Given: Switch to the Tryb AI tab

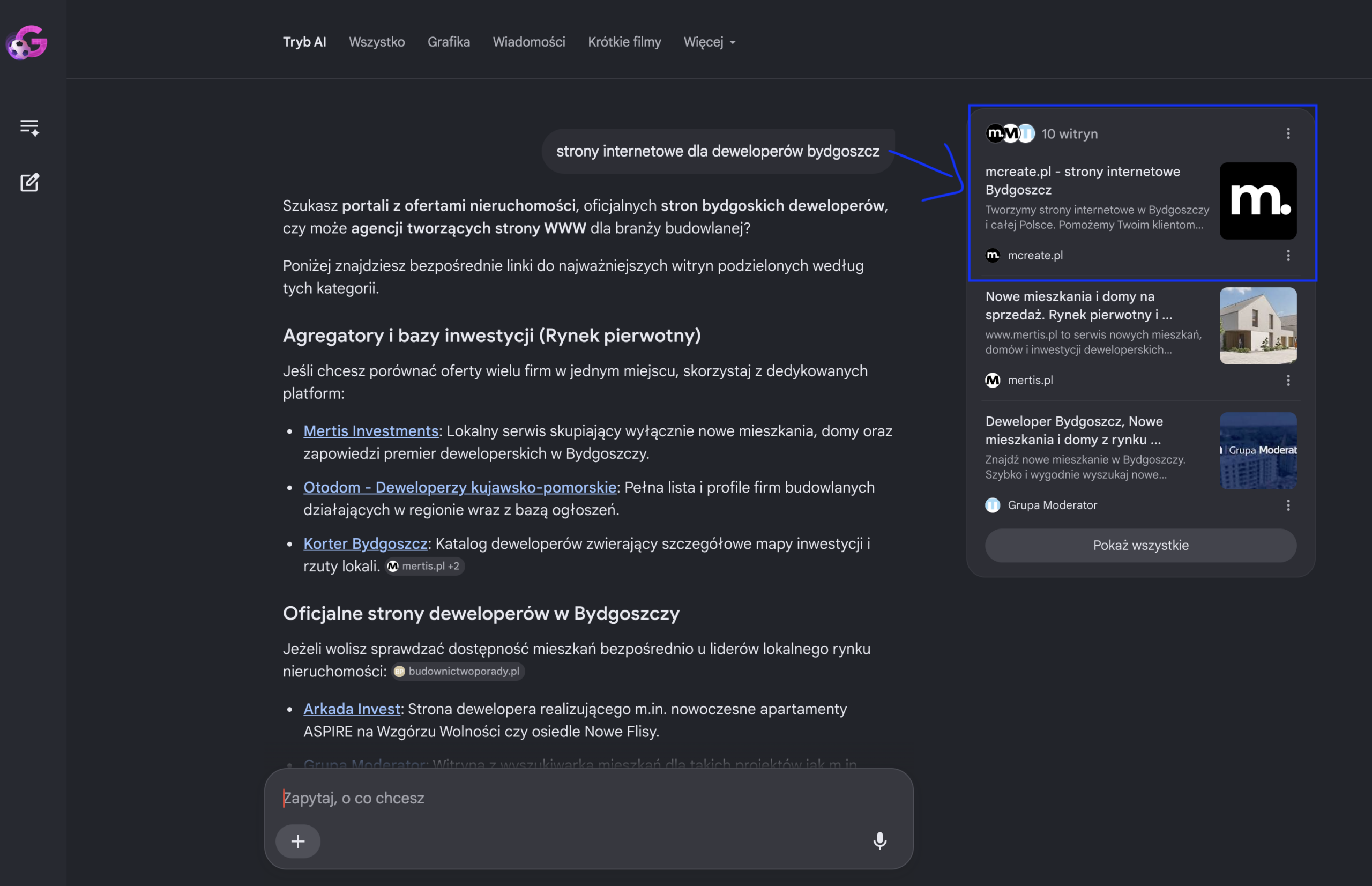Looking at the screenshot, I should pos(304,42).
